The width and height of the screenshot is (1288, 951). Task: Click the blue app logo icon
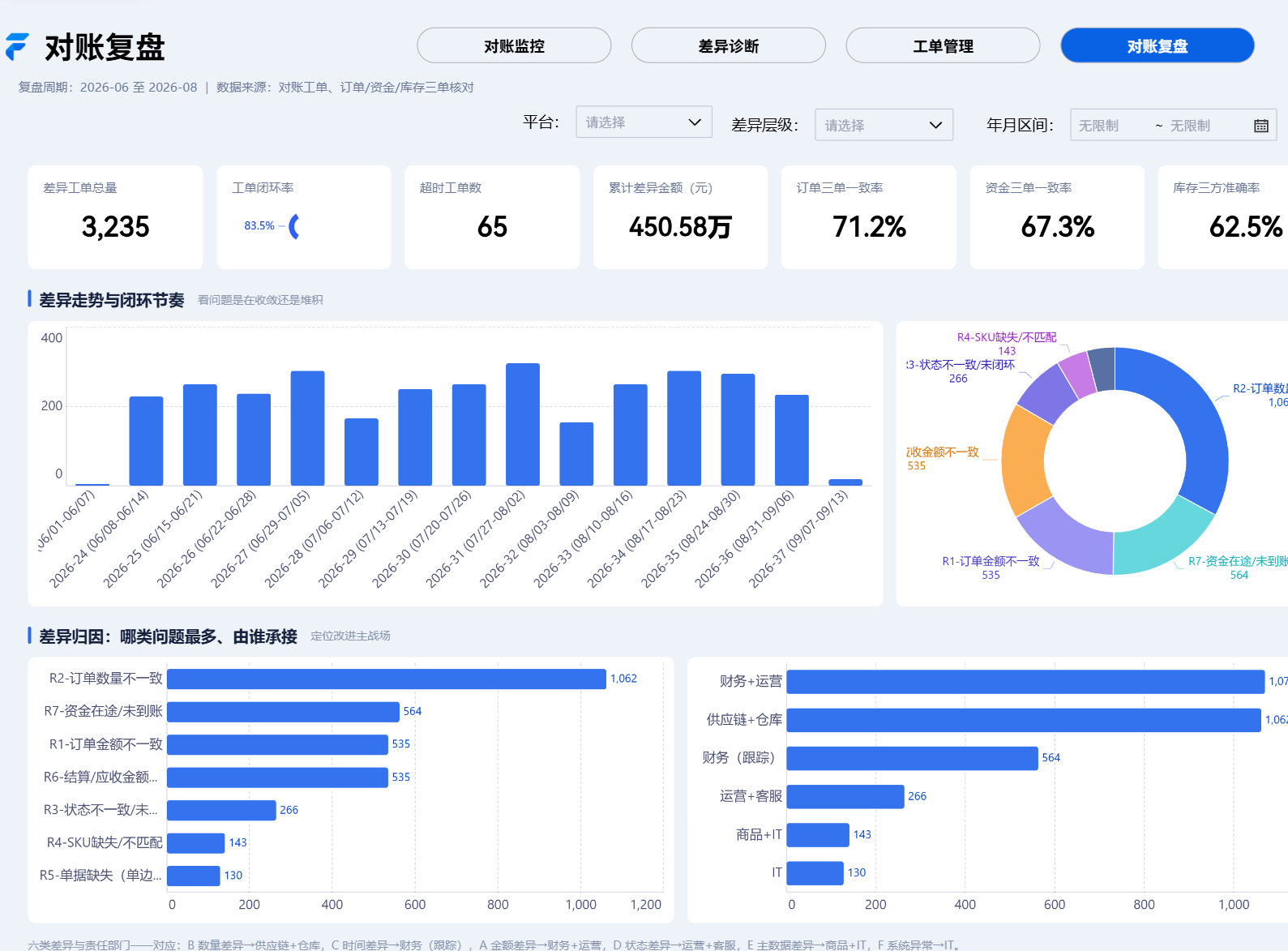17,47
